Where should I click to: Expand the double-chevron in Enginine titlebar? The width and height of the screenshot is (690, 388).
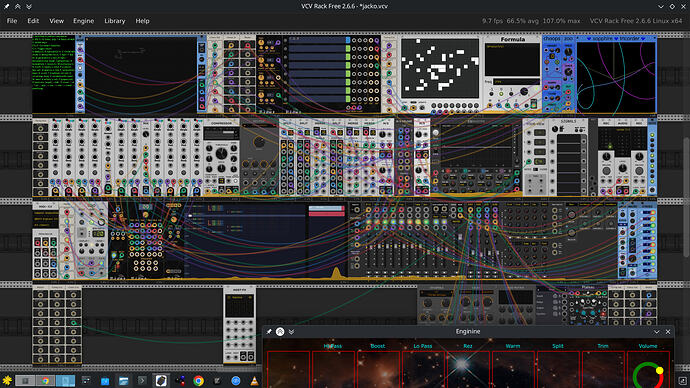coord(291,332)
